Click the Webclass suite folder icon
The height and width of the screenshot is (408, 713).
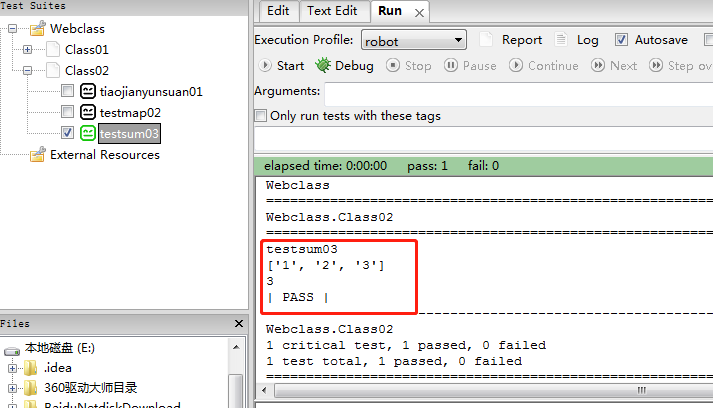(38, 28)
